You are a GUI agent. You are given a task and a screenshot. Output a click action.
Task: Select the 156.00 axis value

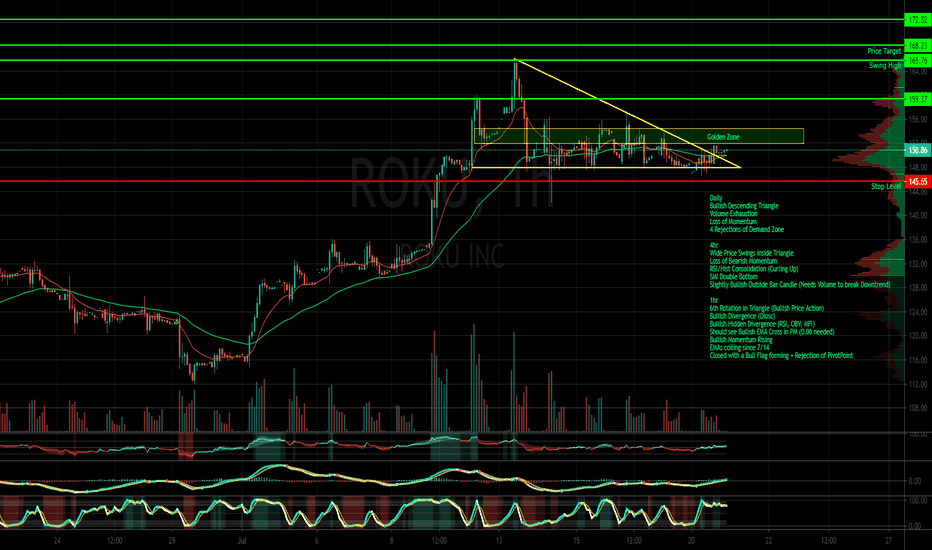(x=918, y=119)
